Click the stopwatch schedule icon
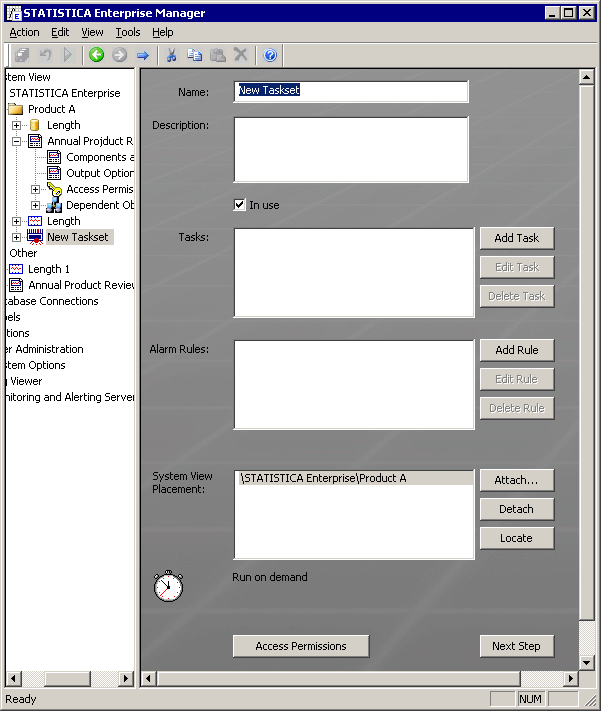 pos(168,586)
